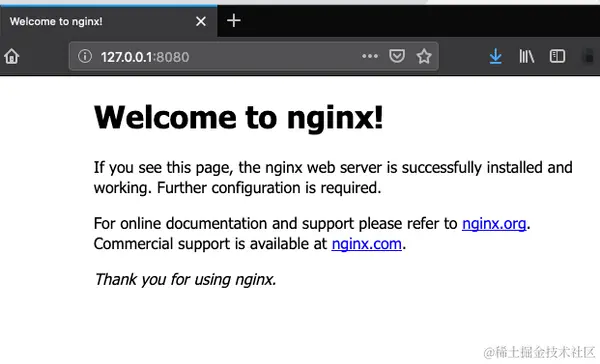The image size is (600, 364).
Task: Toggle the sidebars icon
Action: click(557, 56)
